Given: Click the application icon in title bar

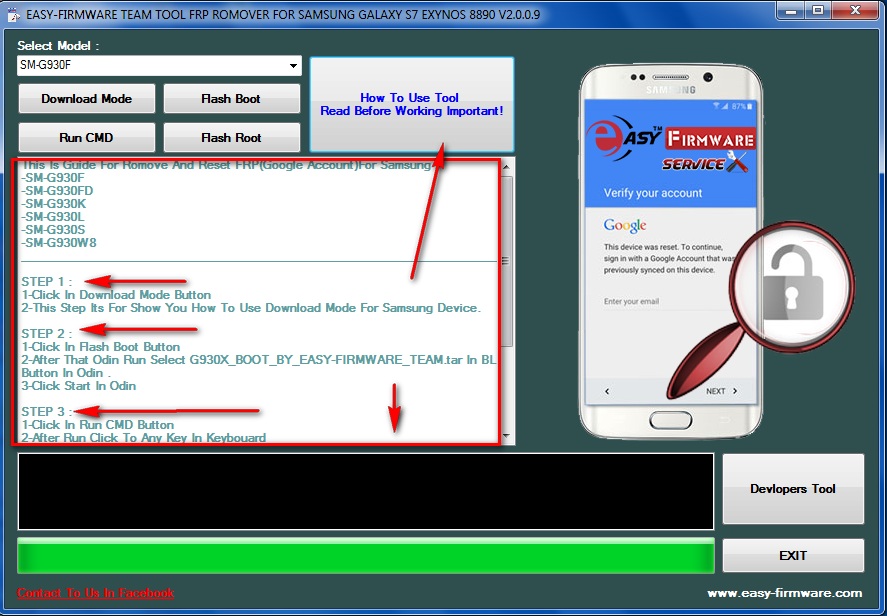Looking at the screenshot, I should (x=14, y=15).
